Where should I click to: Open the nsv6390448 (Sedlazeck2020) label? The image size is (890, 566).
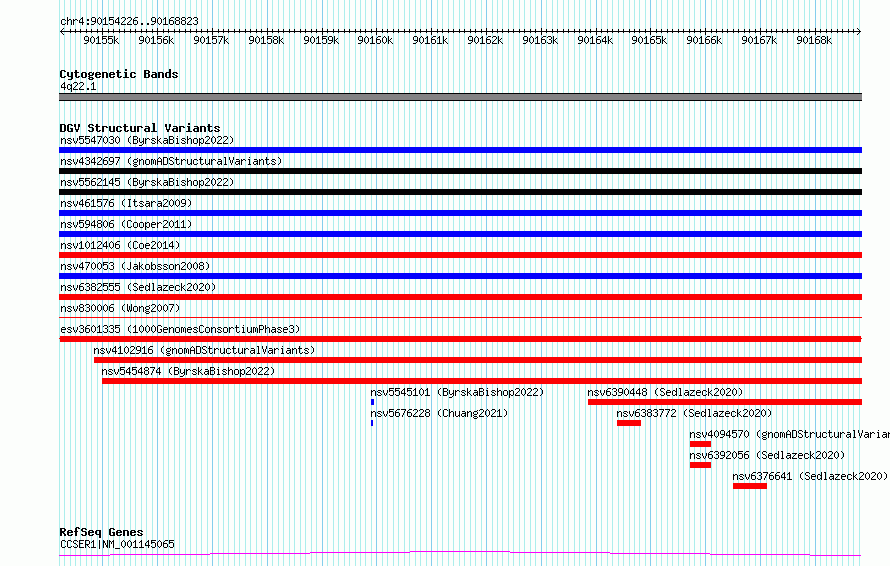click(x=665, y=392)
